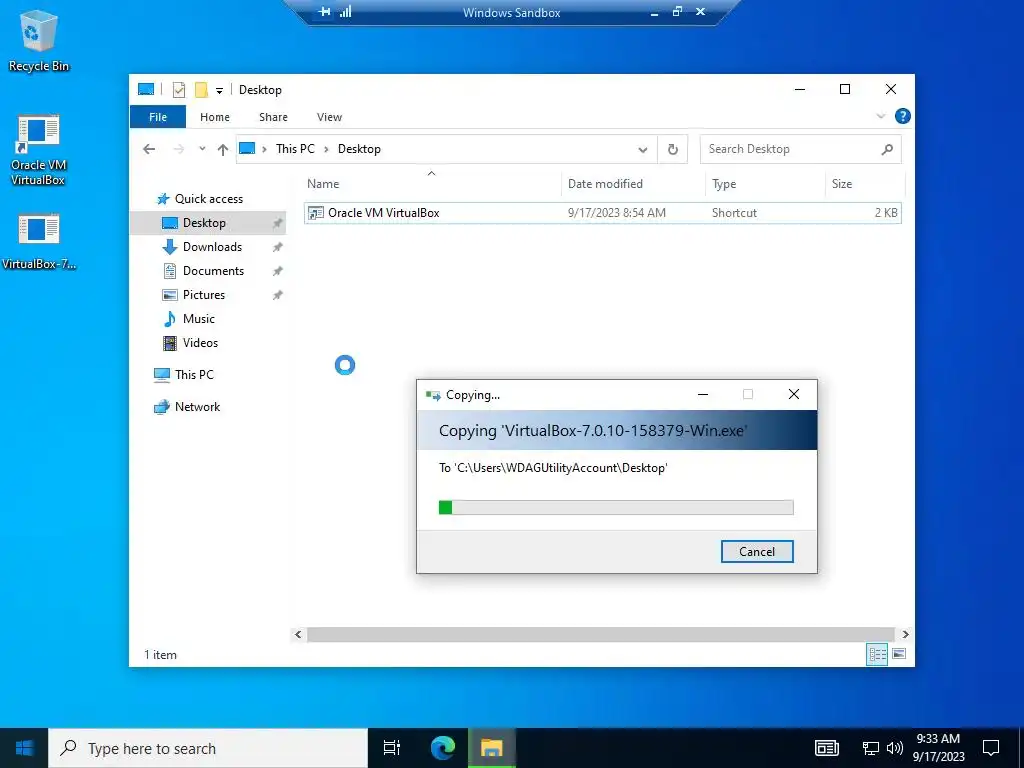Viewport: 1024px width, 768px height.
Task: Open the address bar history dropdown
Action: 643,150
